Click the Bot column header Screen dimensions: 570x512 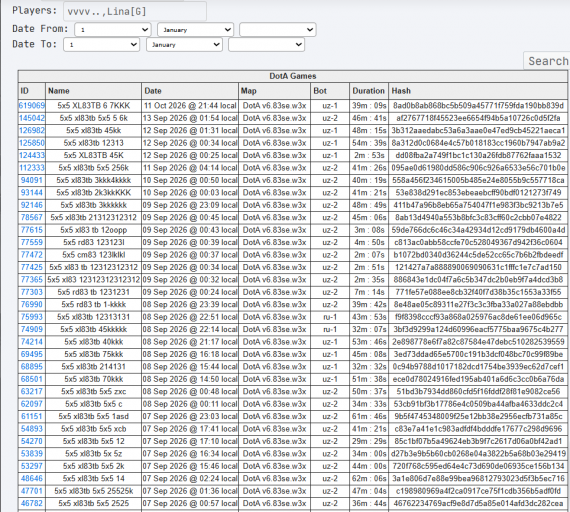coord(330,91)
